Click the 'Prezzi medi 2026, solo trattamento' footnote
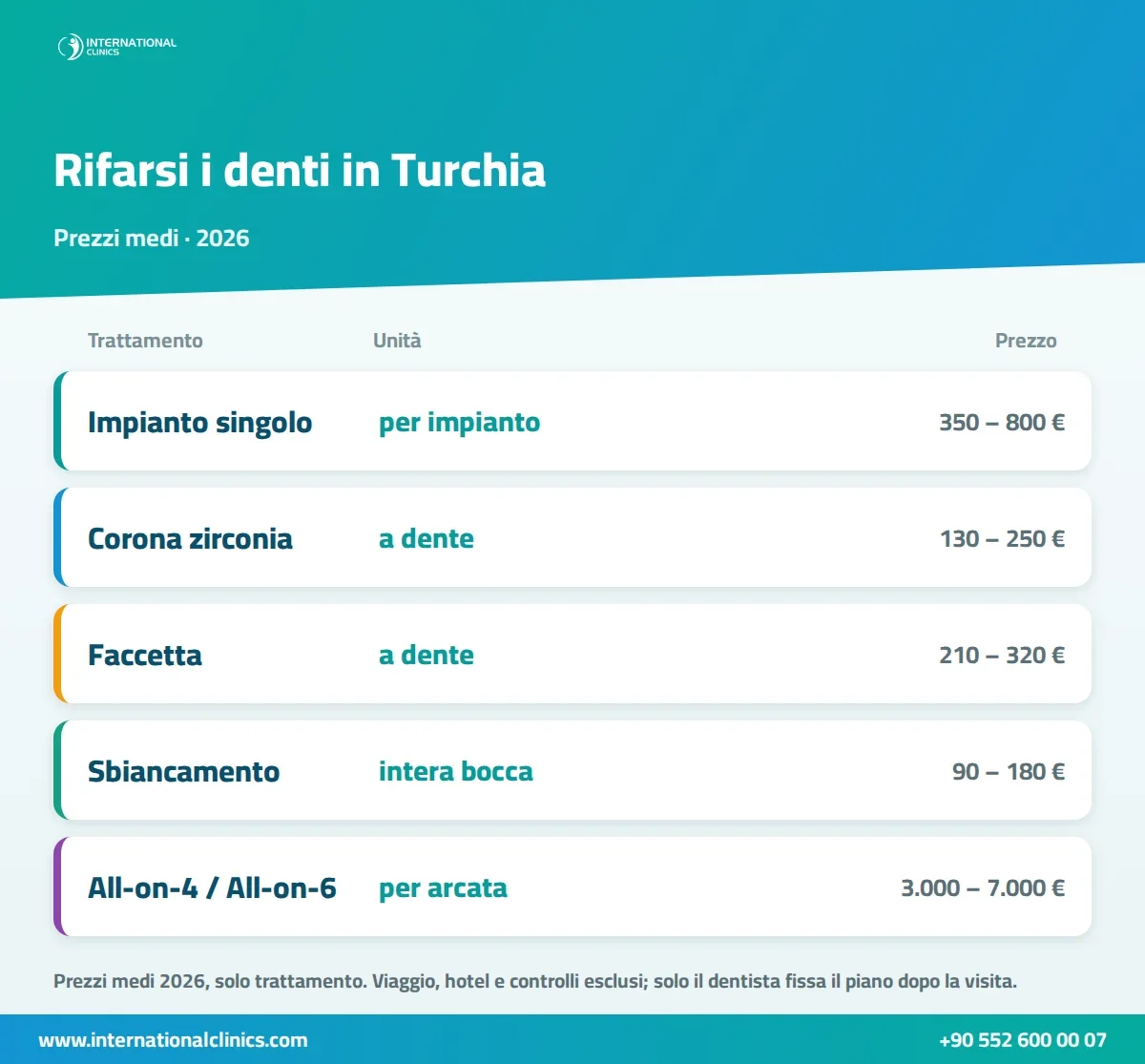Screen dimensions: 1145x1064 [x=535, y=981]
